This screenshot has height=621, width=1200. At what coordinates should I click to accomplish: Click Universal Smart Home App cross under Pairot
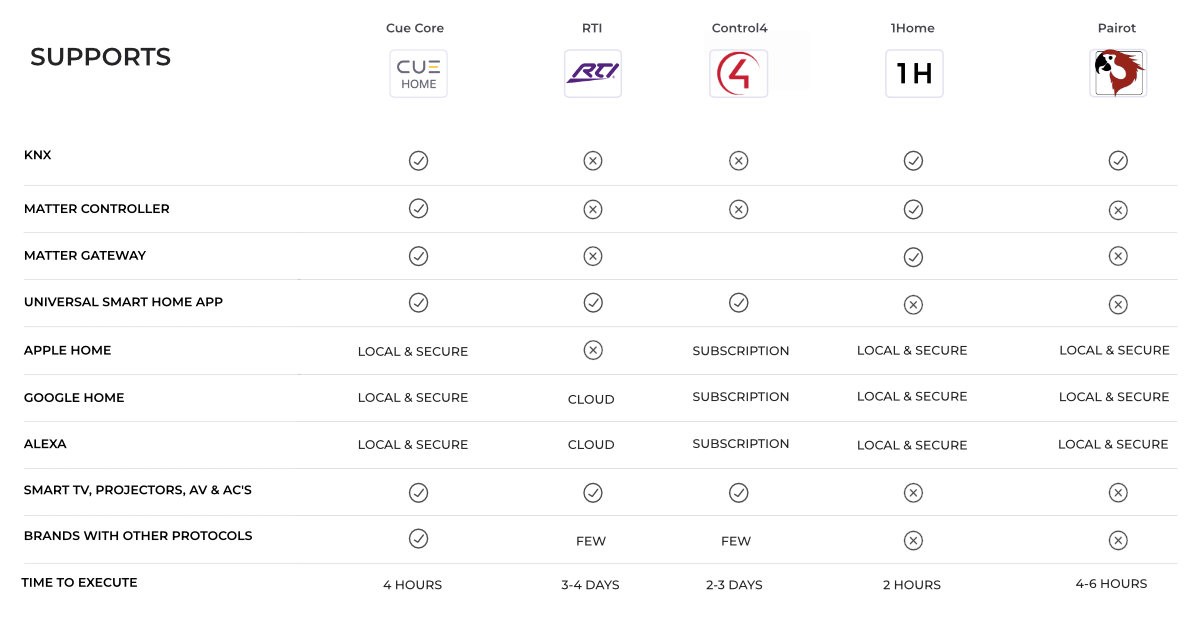pyautogui.click(x=1118, y=304)
